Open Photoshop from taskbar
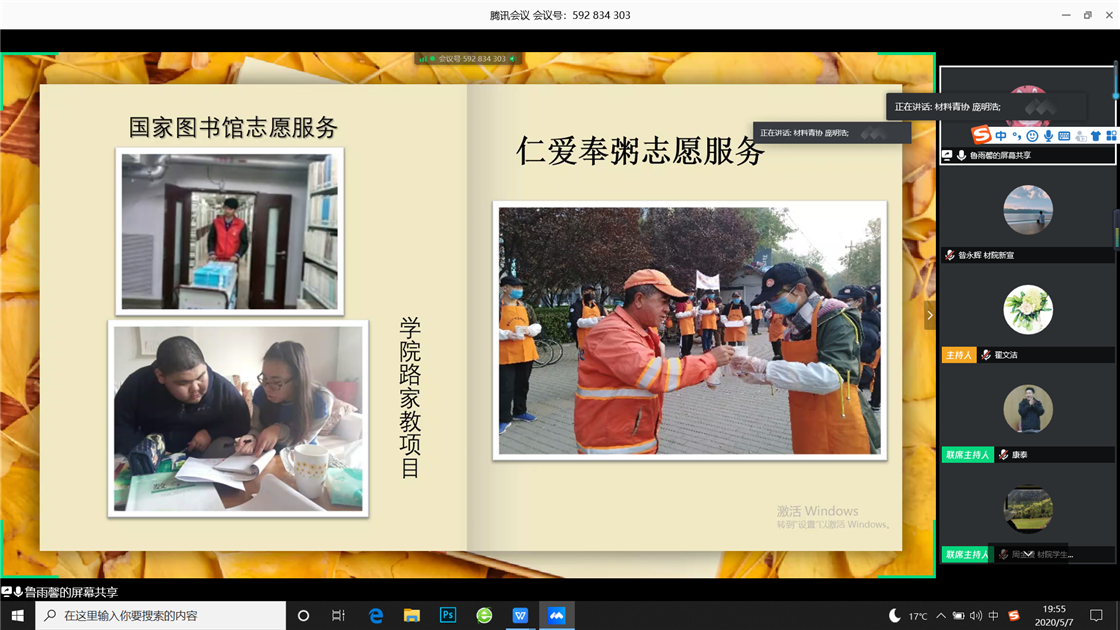The width and height of the screenshot is (1120, 630). click(x=448, y=615)
